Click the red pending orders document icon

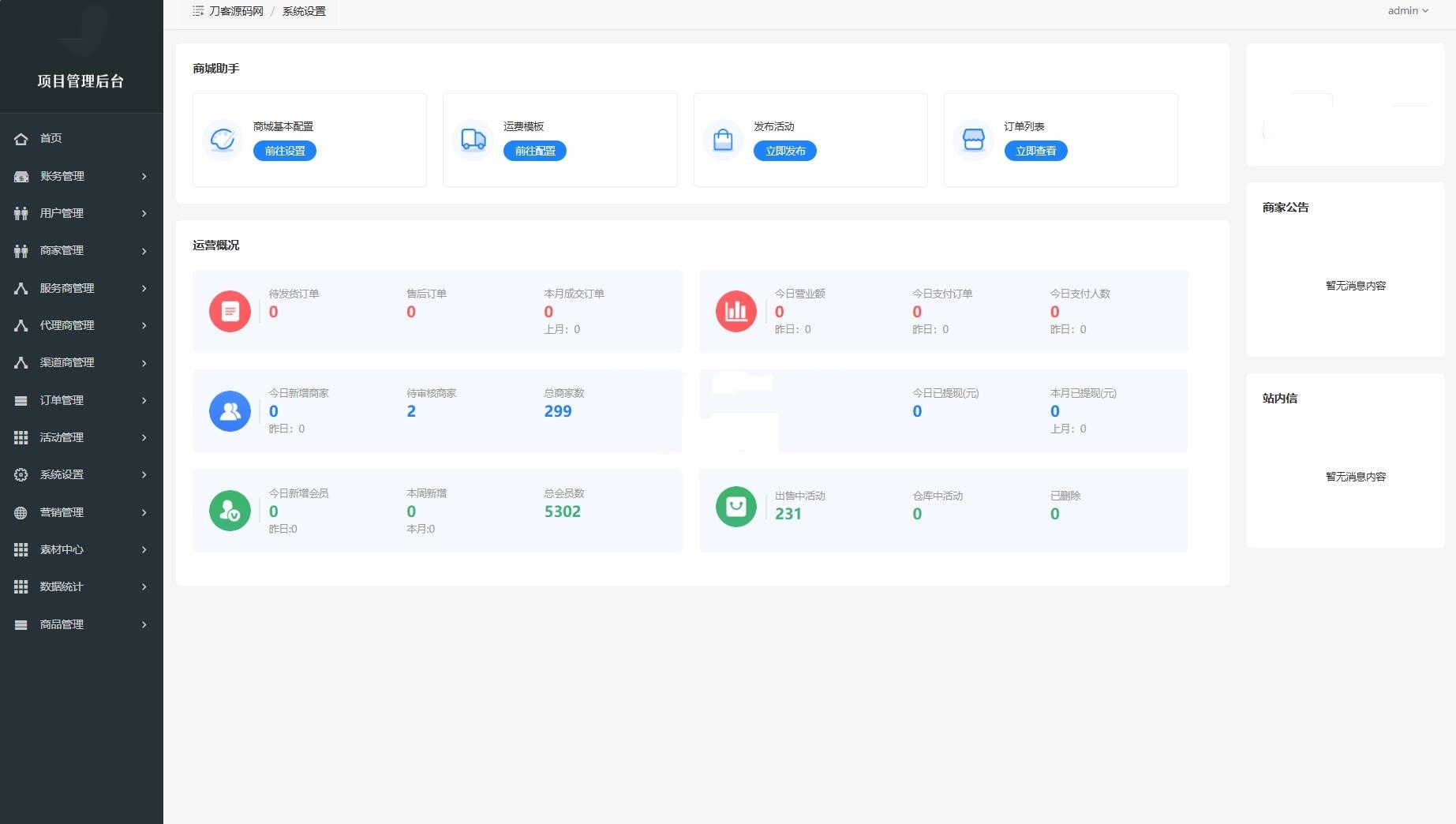230,311
